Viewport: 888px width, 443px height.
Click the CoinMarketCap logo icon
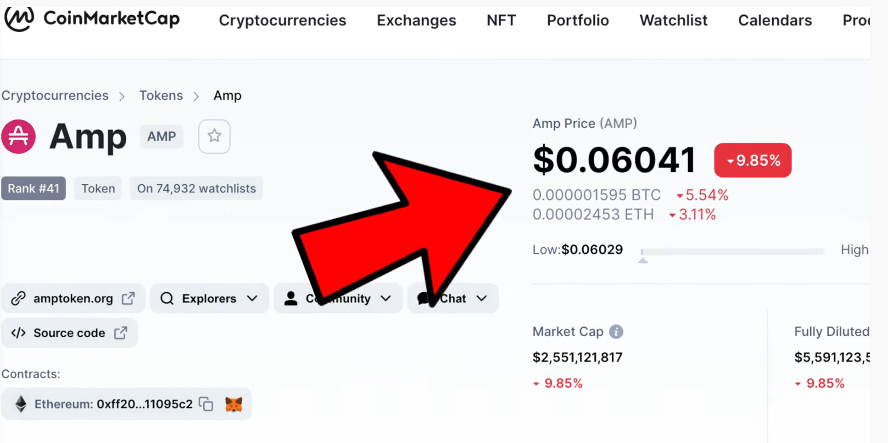pos(18,19)
